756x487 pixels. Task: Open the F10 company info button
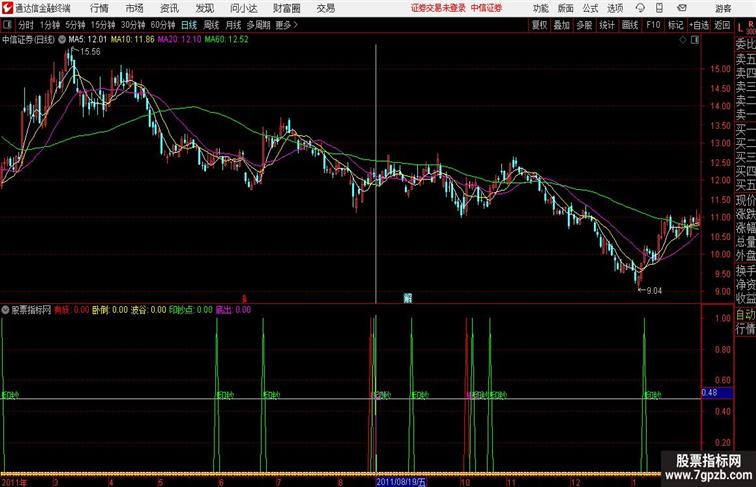point(653,25)
